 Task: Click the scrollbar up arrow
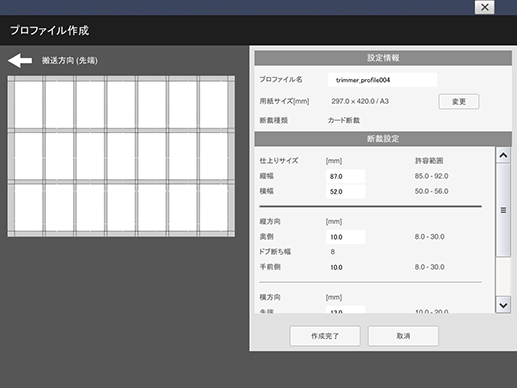point(503,155)
